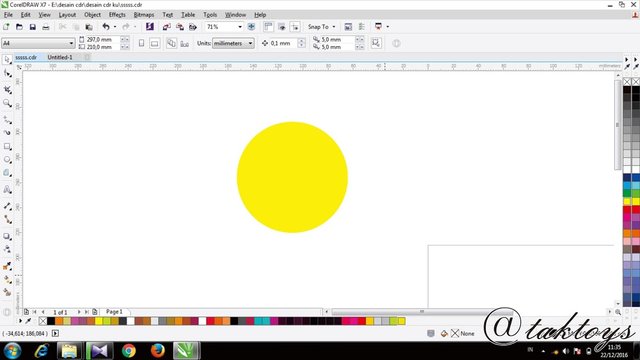Select the yellow circle on canvas
The image size is (640, 360).
coord(292,177)
